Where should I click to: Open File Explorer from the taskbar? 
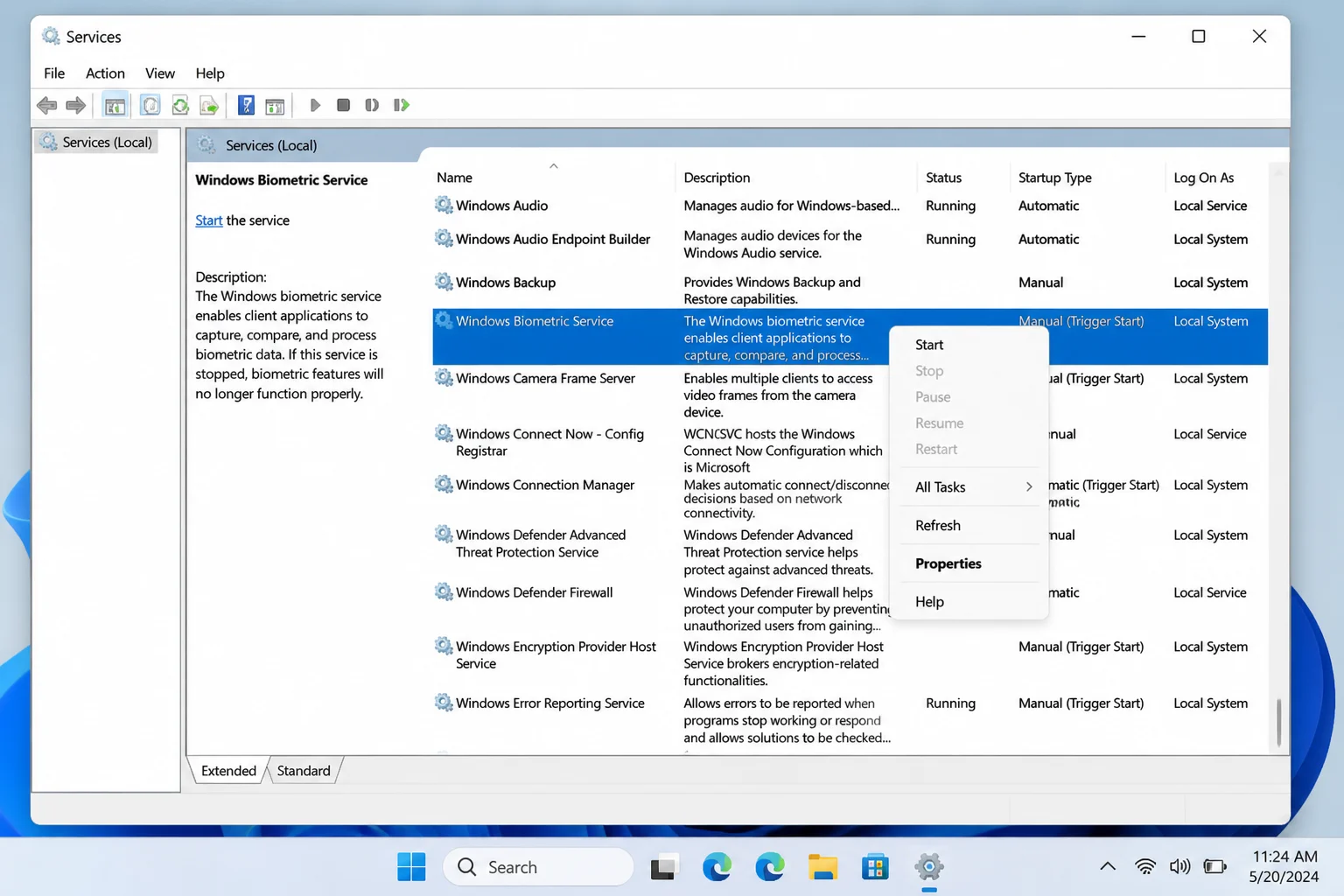pos(822,867)
